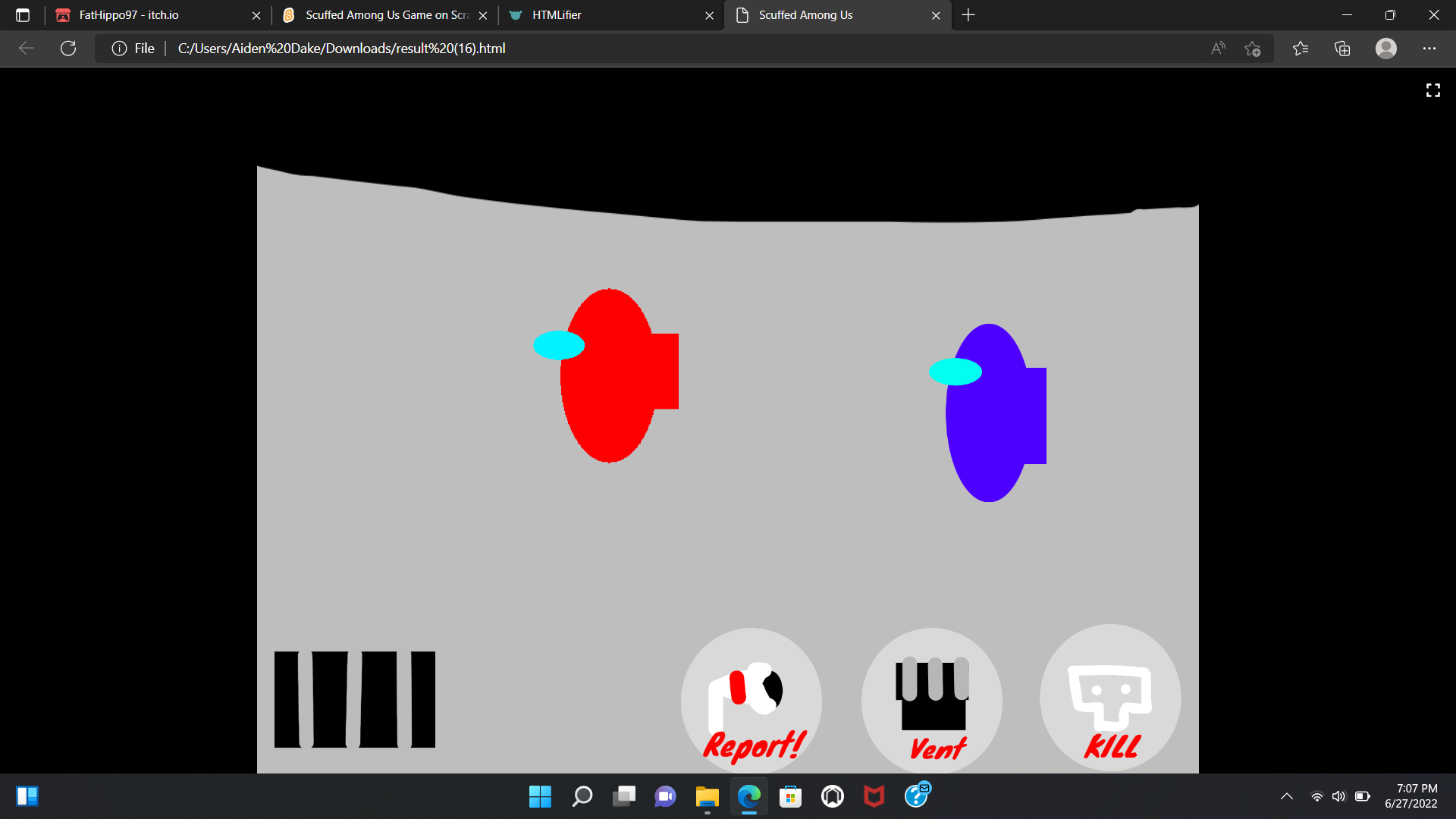This screenshot has height=819, width=1456.
Task: Switch to HTMLifier tab
Action: (557, 15)
